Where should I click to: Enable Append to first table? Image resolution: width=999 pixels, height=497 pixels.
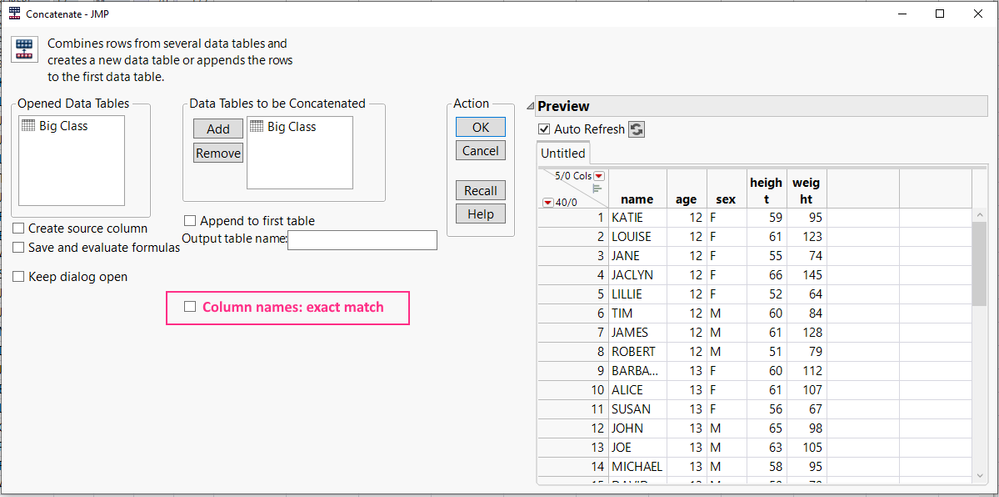pos(190,221)
